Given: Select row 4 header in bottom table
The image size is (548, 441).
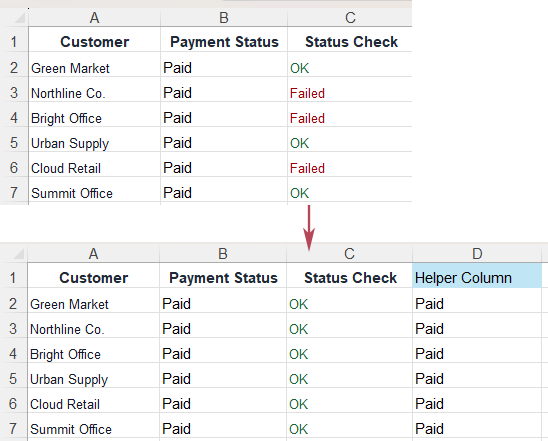Looking at the screenshot, I should coord(13,354).
